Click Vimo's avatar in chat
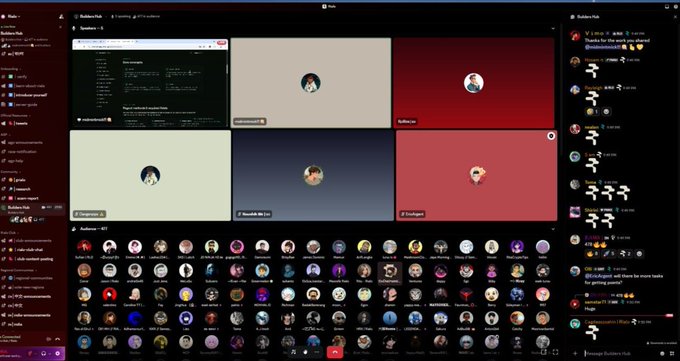Image resolution: width=680 pixels, height=361 pixels. point(575,36)
